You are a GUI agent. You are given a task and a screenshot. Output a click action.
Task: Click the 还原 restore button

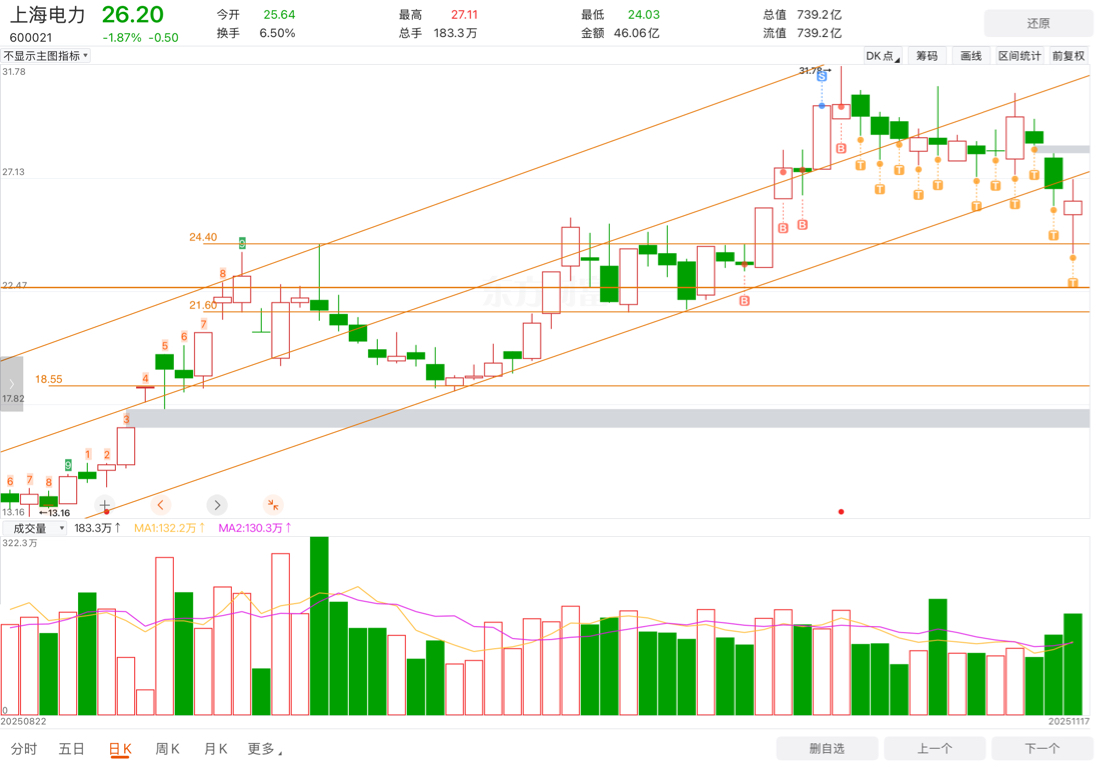(x=1038, y=23)
